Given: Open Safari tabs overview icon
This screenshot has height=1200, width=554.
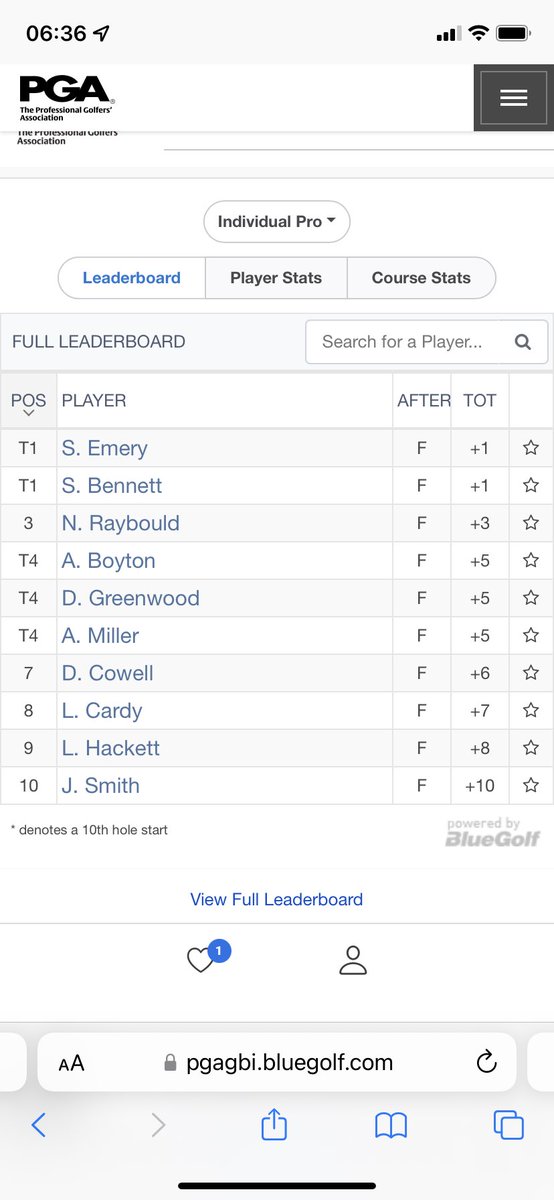Looking at the screenshot, I should (509, 1125).
